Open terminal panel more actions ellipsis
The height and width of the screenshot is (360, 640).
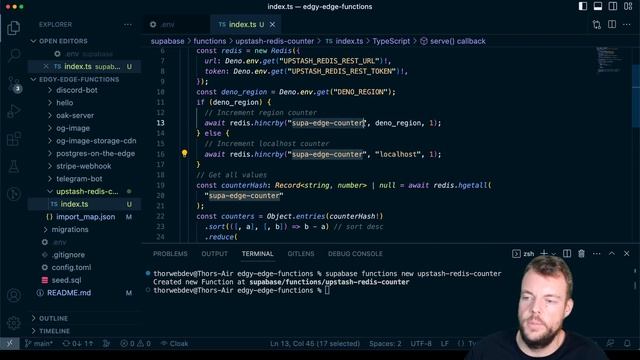[x=596, y=253]
